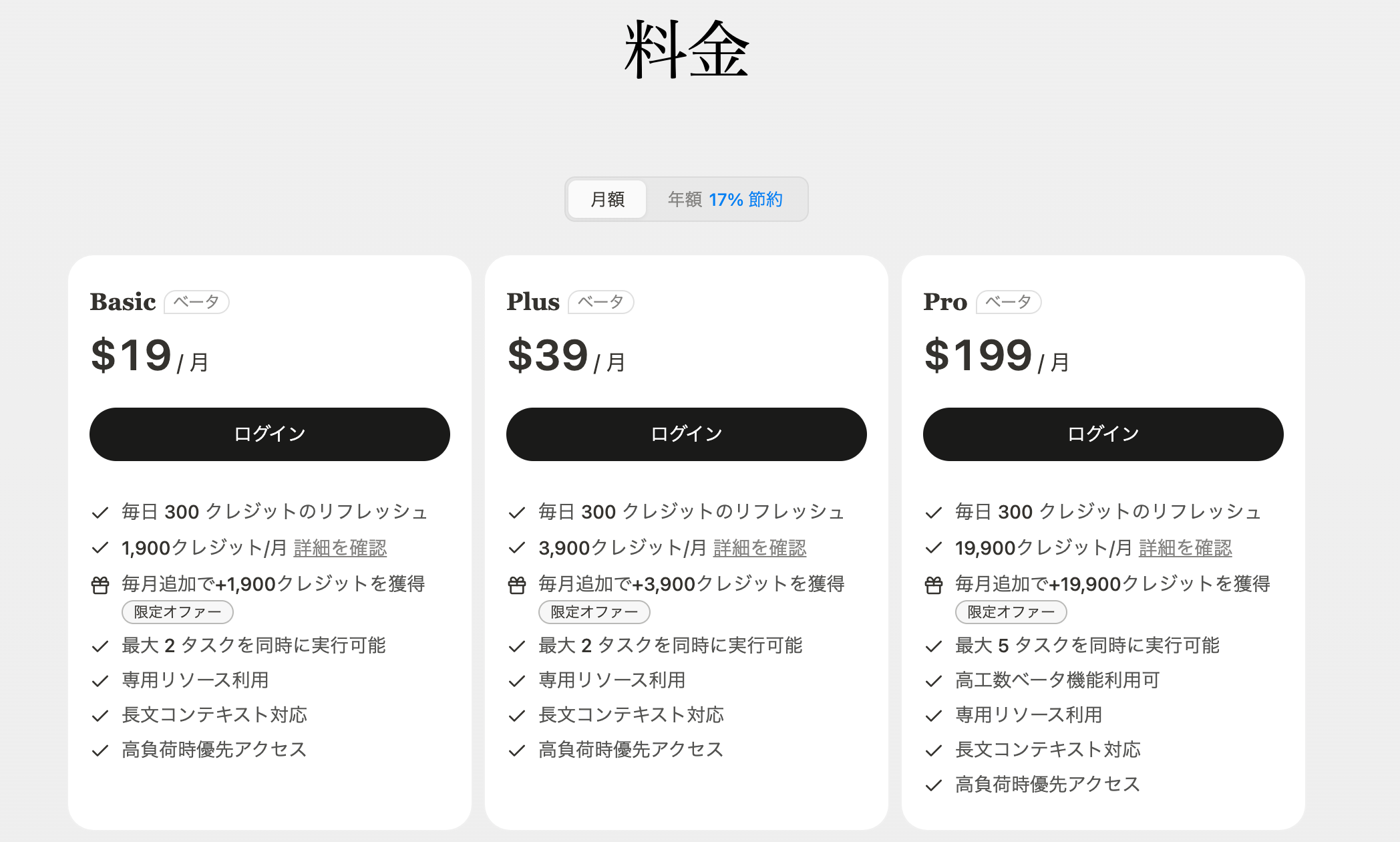This screenshot has width=1400, height=842.
Task: Switch billing to 月額 monthly
Action: click(x=607, y=199)
